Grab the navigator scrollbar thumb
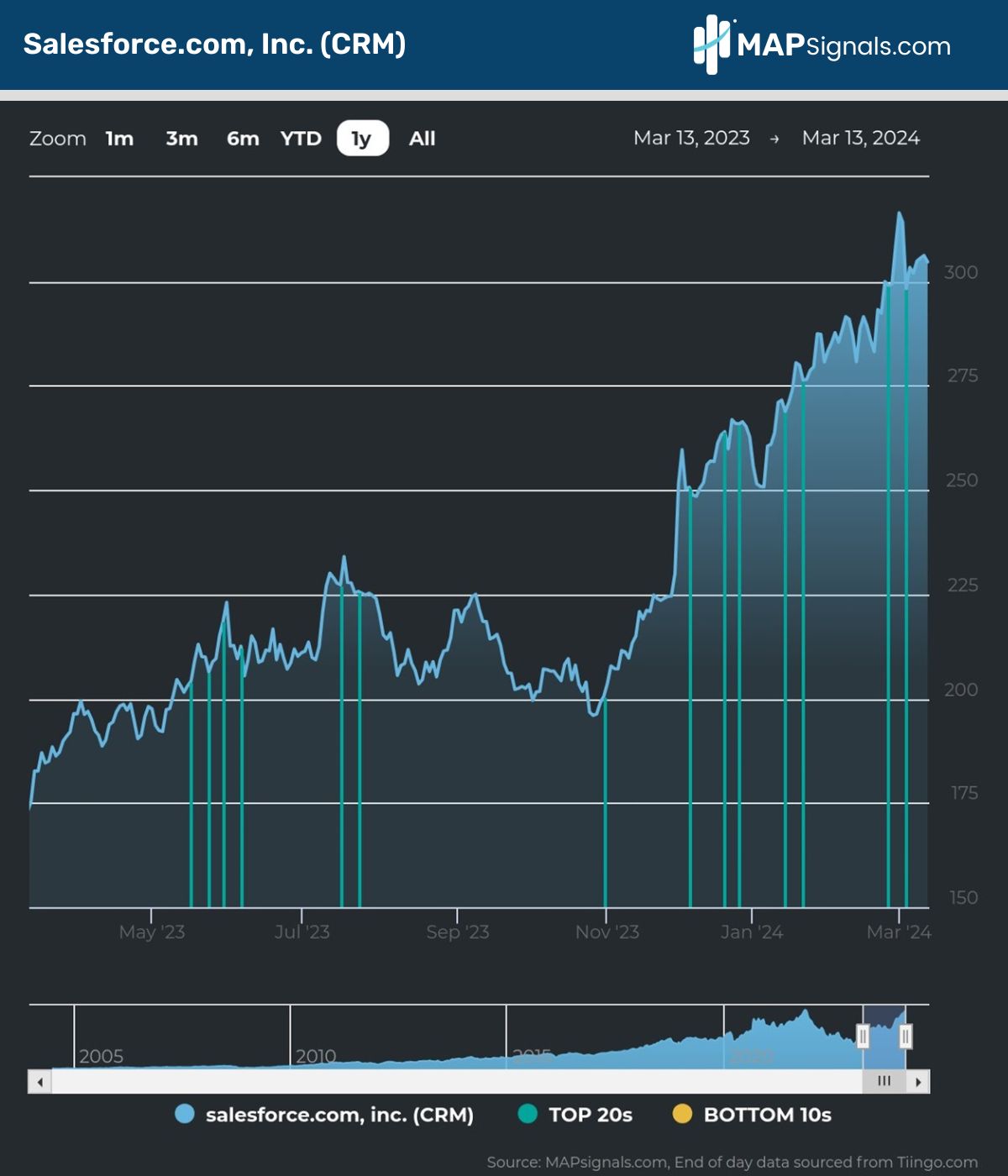Image resolution: width=1008 pixels, height=1176 pixels. pyautogui.click(x=884, y=1082)
